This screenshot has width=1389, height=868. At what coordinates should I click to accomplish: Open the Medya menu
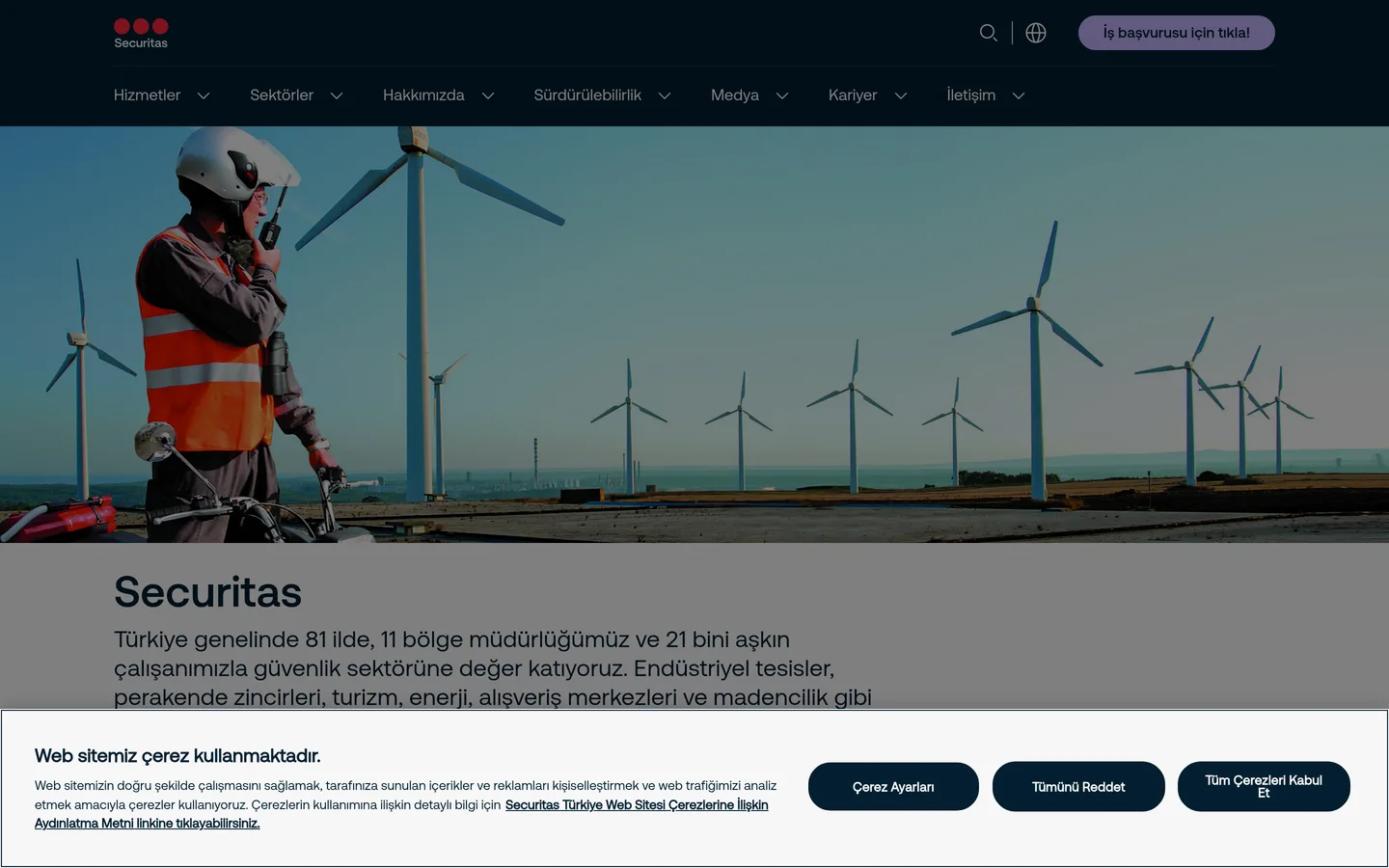735,95
